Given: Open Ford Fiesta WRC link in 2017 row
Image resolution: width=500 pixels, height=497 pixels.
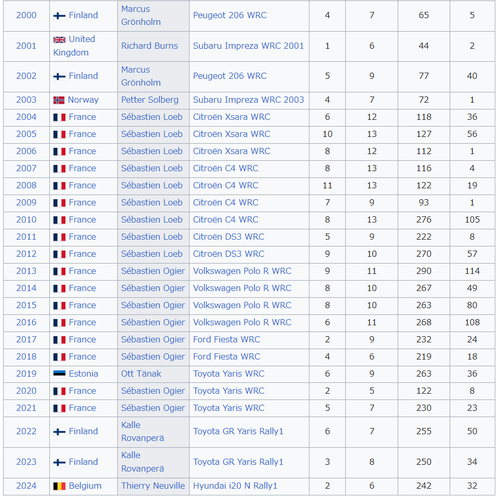Looking at the screenshot, I should pyautogui.click(x=226, y=339).
